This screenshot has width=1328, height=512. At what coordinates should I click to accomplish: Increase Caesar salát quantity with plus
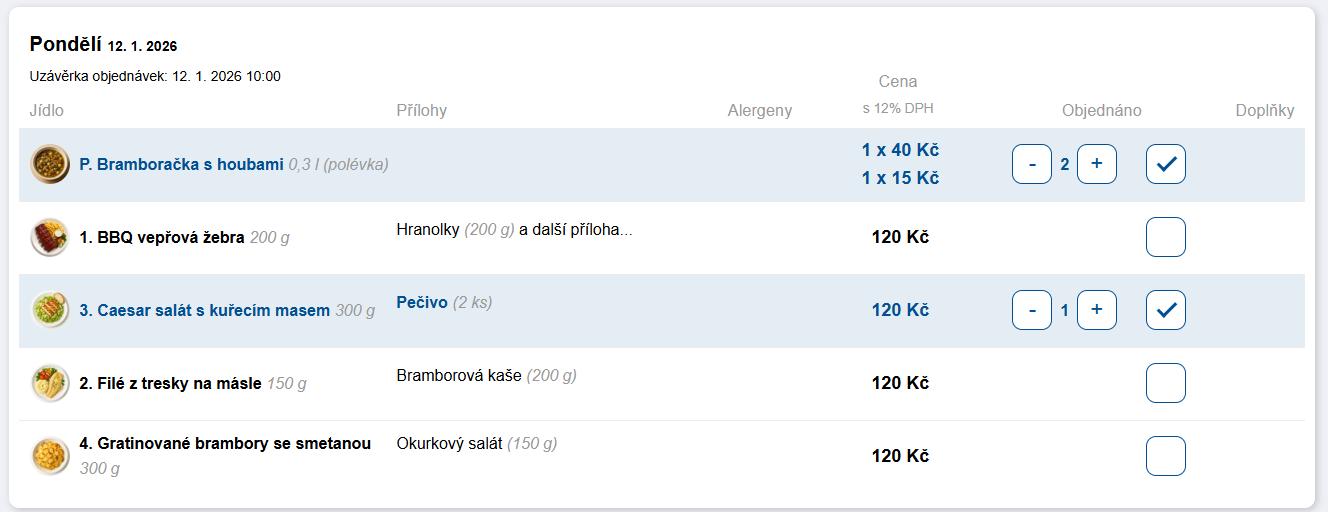point(1097,310)
